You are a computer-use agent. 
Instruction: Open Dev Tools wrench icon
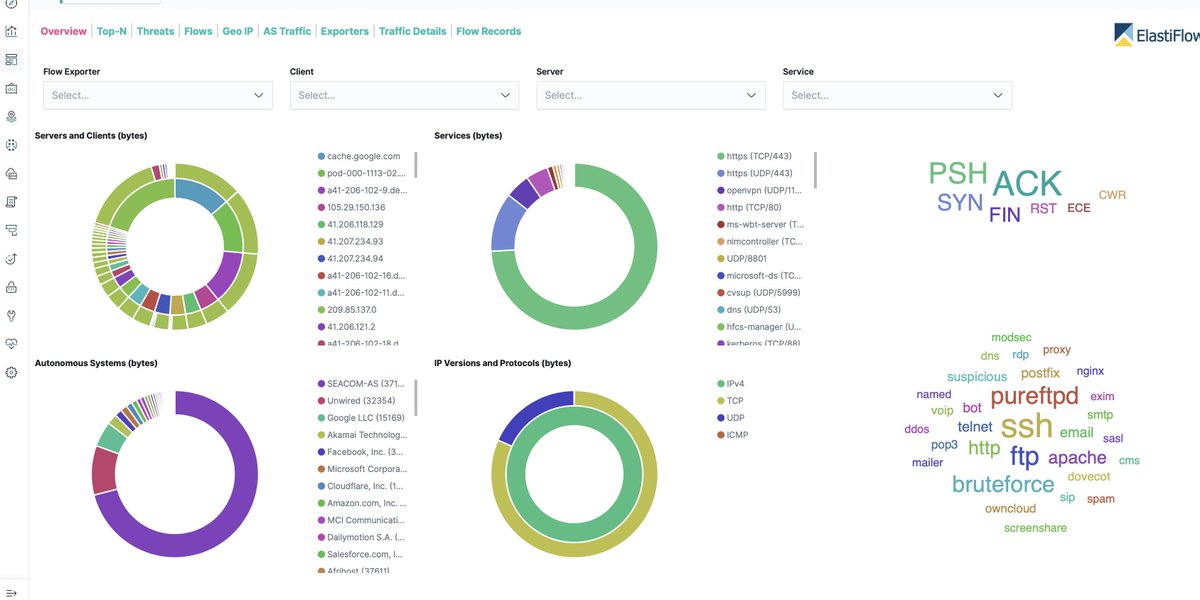click(11, 315)
